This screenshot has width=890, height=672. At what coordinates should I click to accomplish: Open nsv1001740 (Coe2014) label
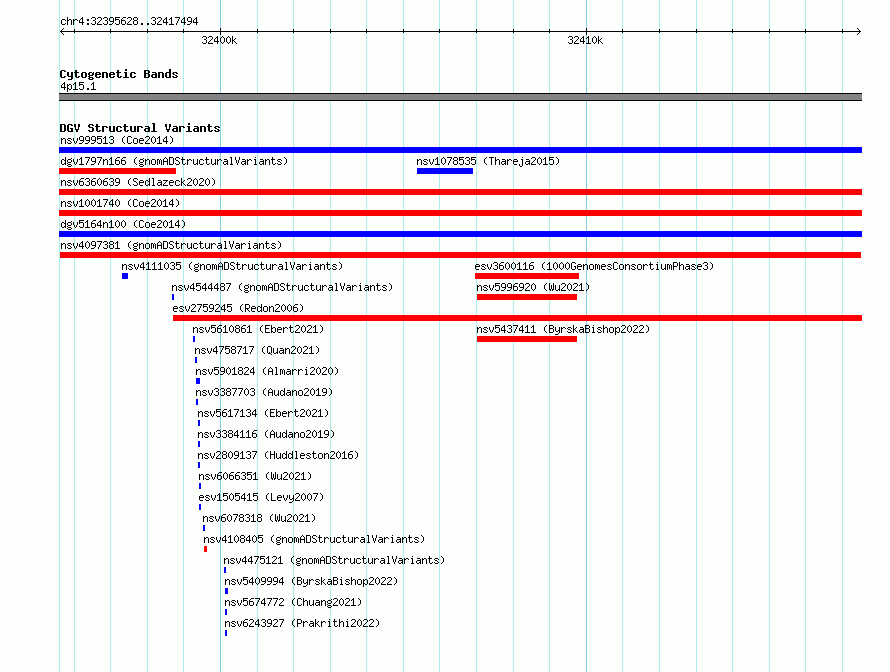click(120, 203)
